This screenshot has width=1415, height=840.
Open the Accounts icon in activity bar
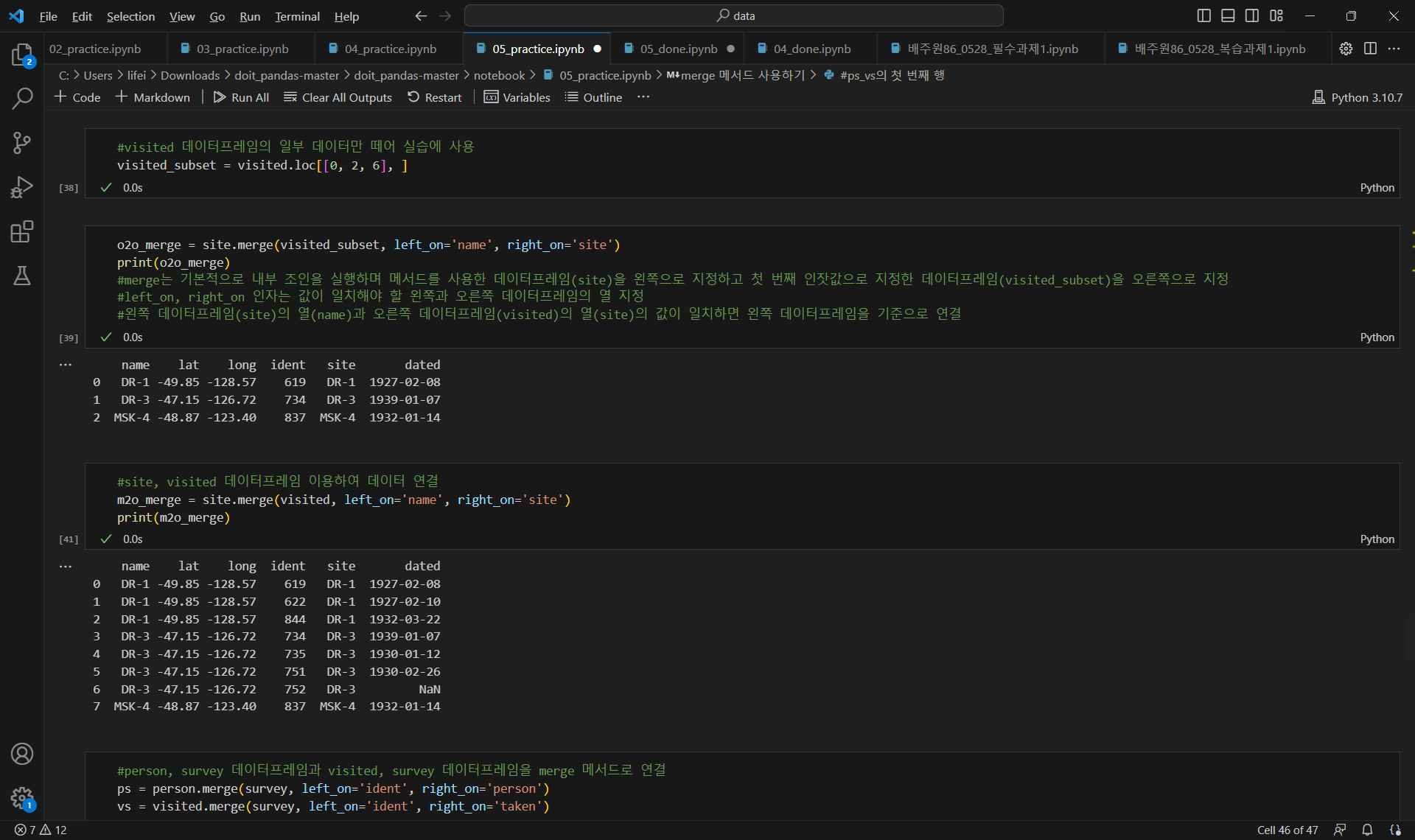pos(22,754)
